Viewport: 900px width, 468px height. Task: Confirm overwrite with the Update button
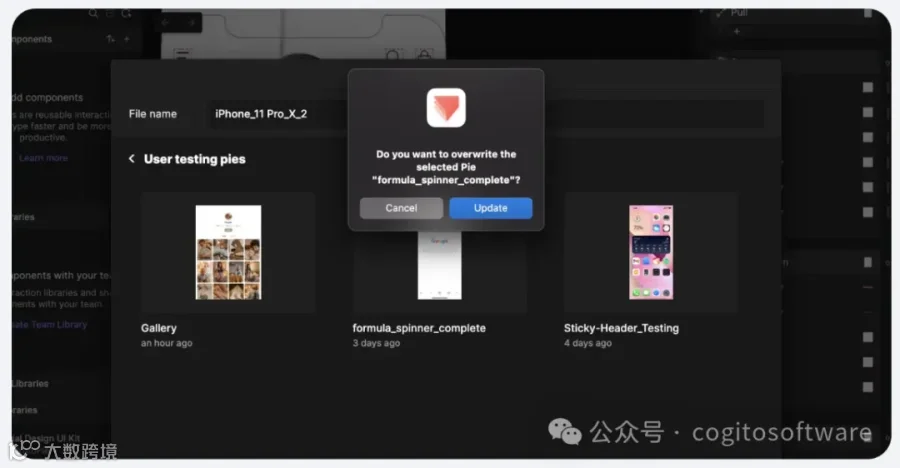tap(491, 208)
